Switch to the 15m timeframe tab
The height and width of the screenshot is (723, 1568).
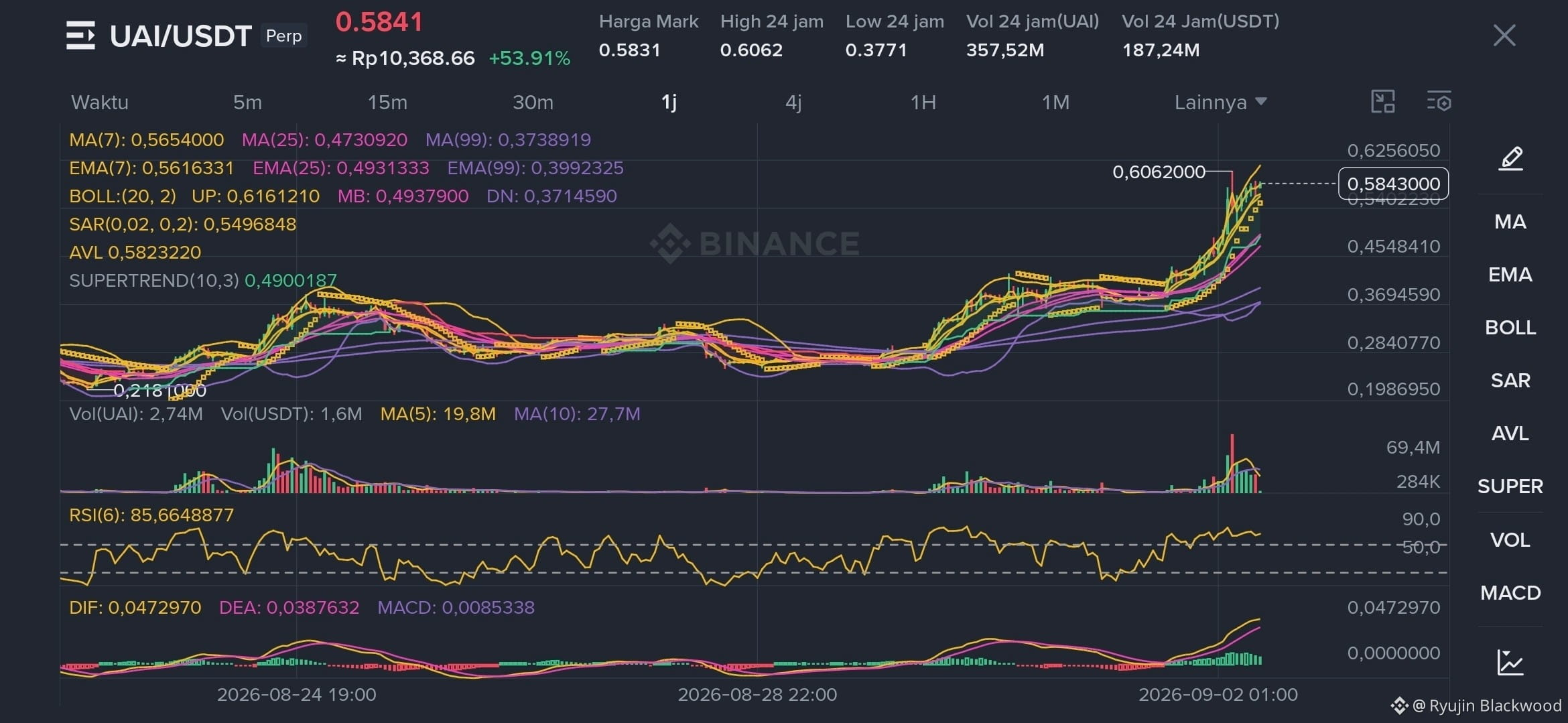387,102
